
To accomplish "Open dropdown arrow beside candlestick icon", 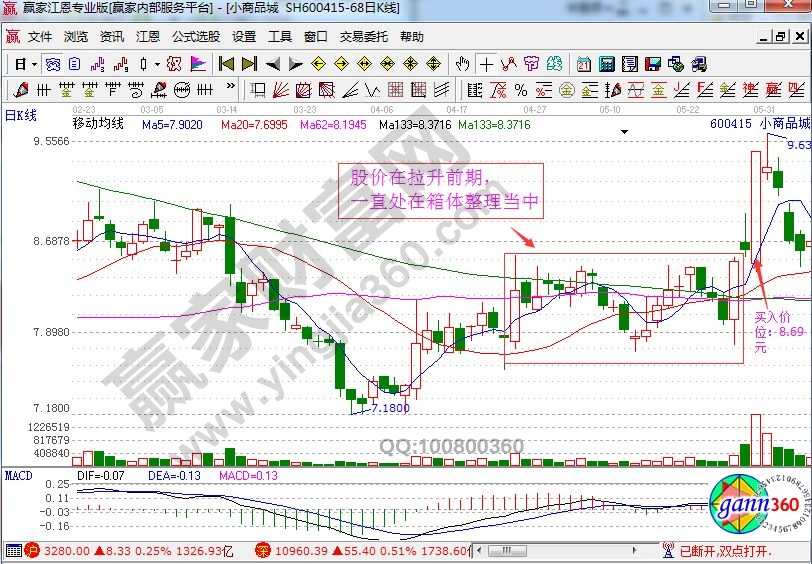I will pos(158,64).
